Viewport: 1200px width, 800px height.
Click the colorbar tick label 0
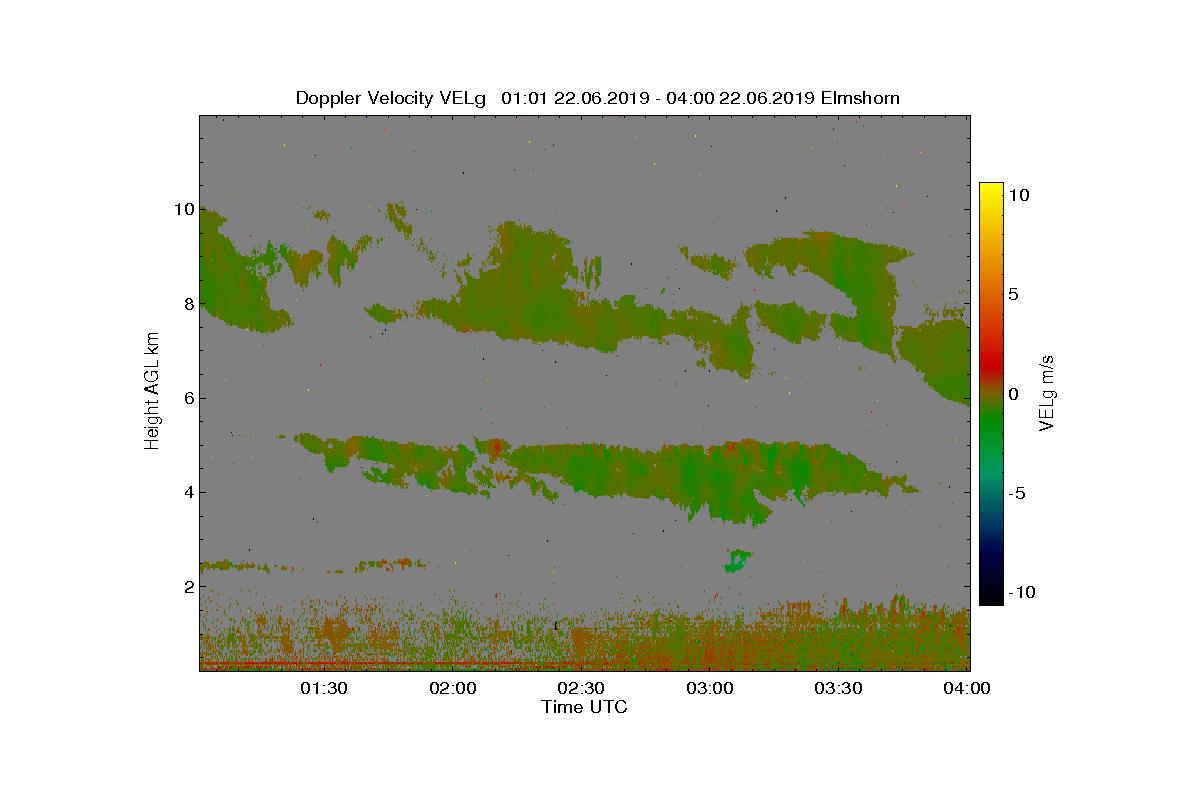(x=1014, y=394)
